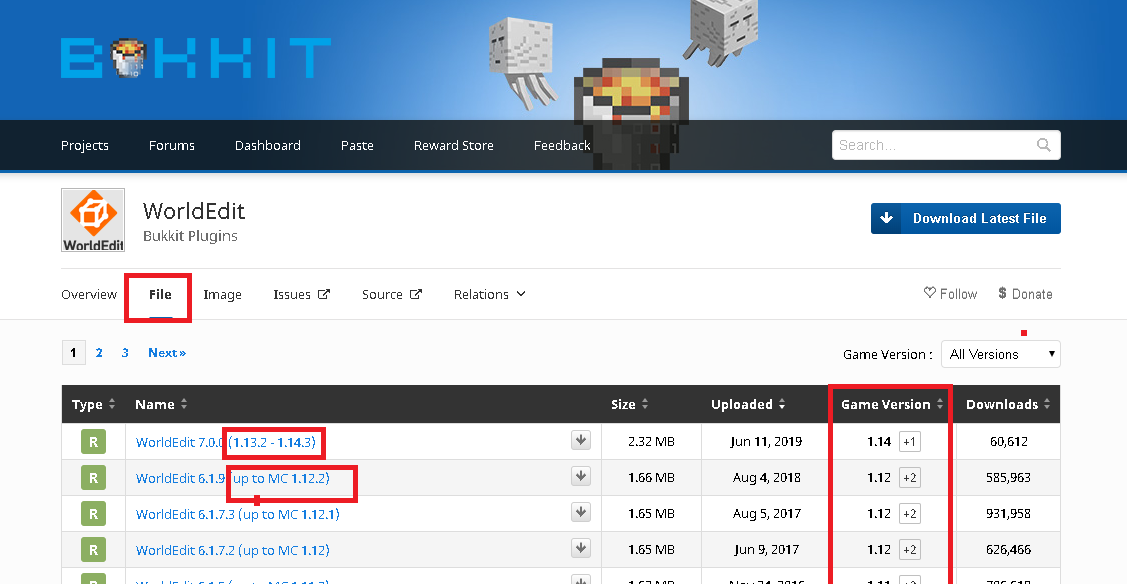Click the Jun 11, 2019 upload date
This screenshot has width=1127, height=584.
tap(766, 442)
